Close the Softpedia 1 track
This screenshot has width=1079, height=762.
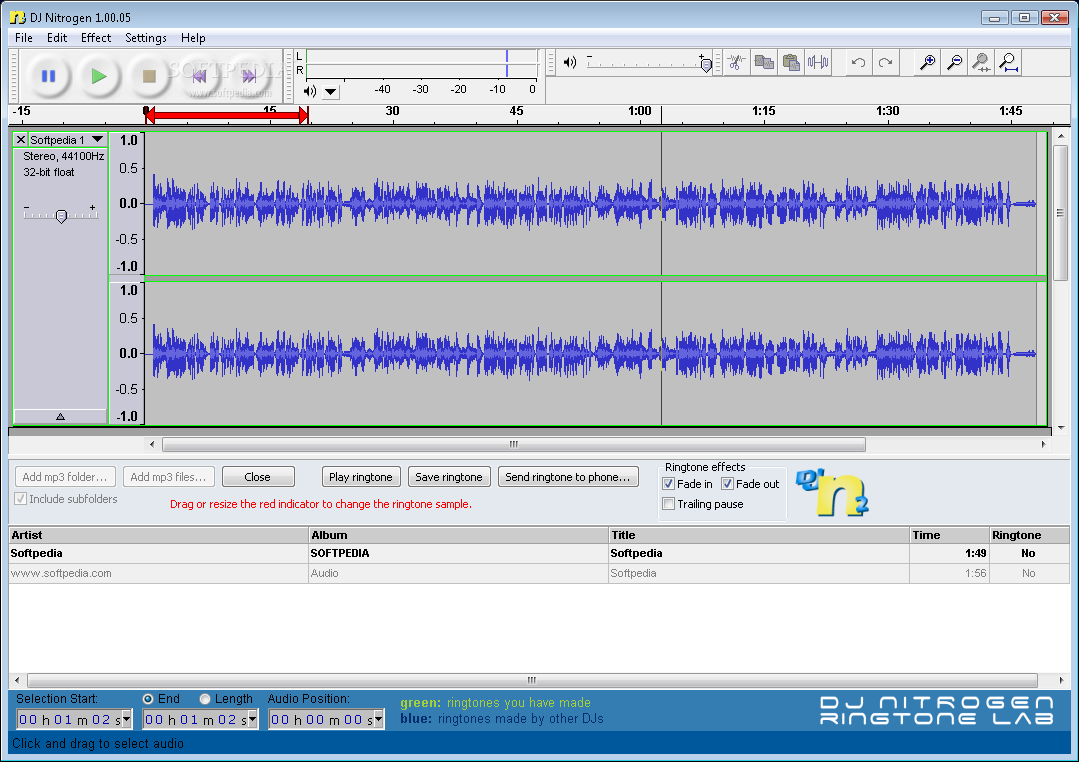pos(21,140)
